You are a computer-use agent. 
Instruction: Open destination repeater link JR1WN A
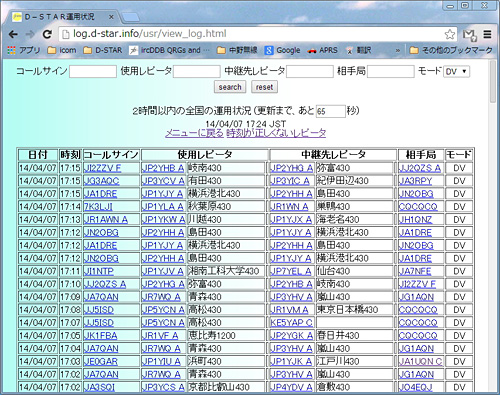(x=289, y=207)
